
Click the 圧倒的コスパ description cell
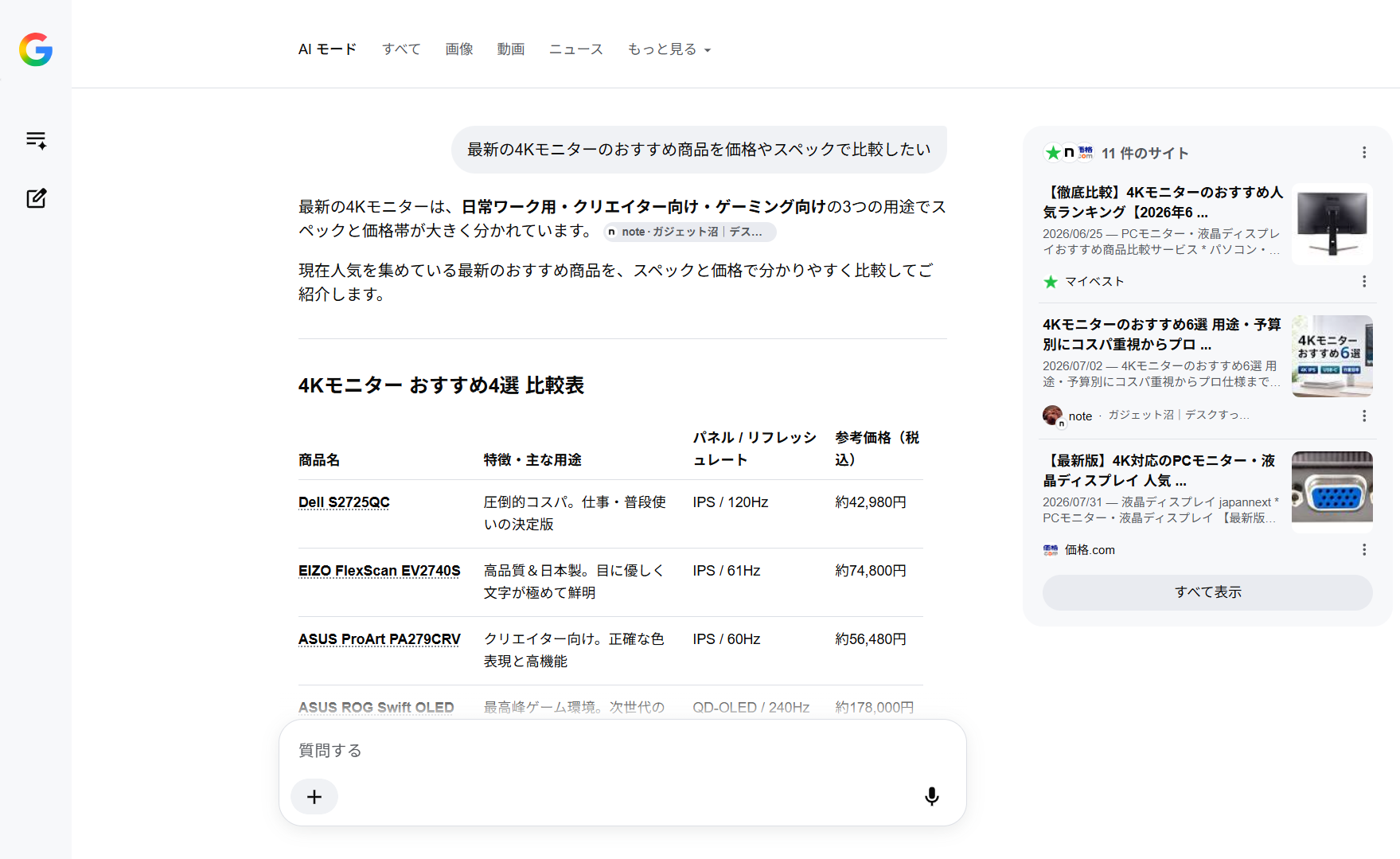coord(575,513)
